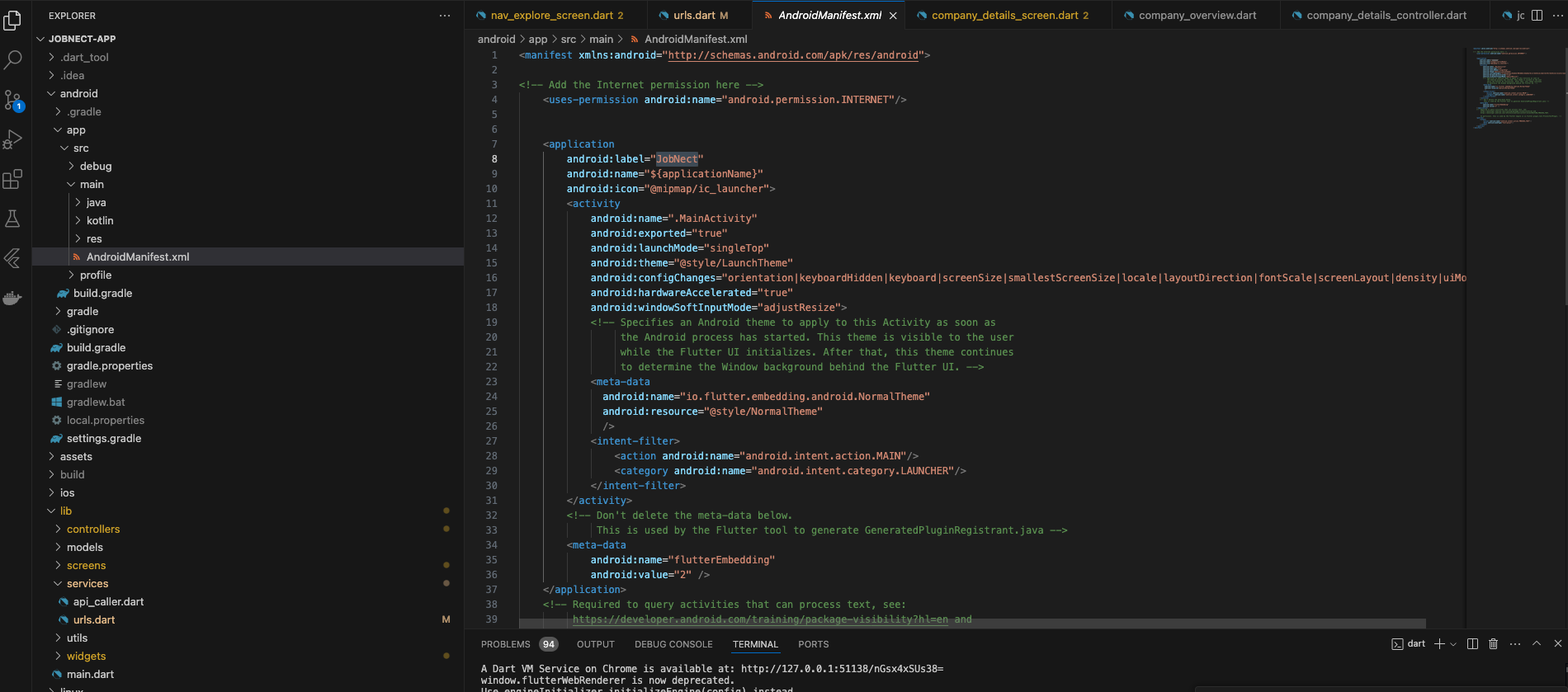This screenshot has width=1568, height=692.
Task: Split the terminal panel
Action: [x=1472, y=644]
